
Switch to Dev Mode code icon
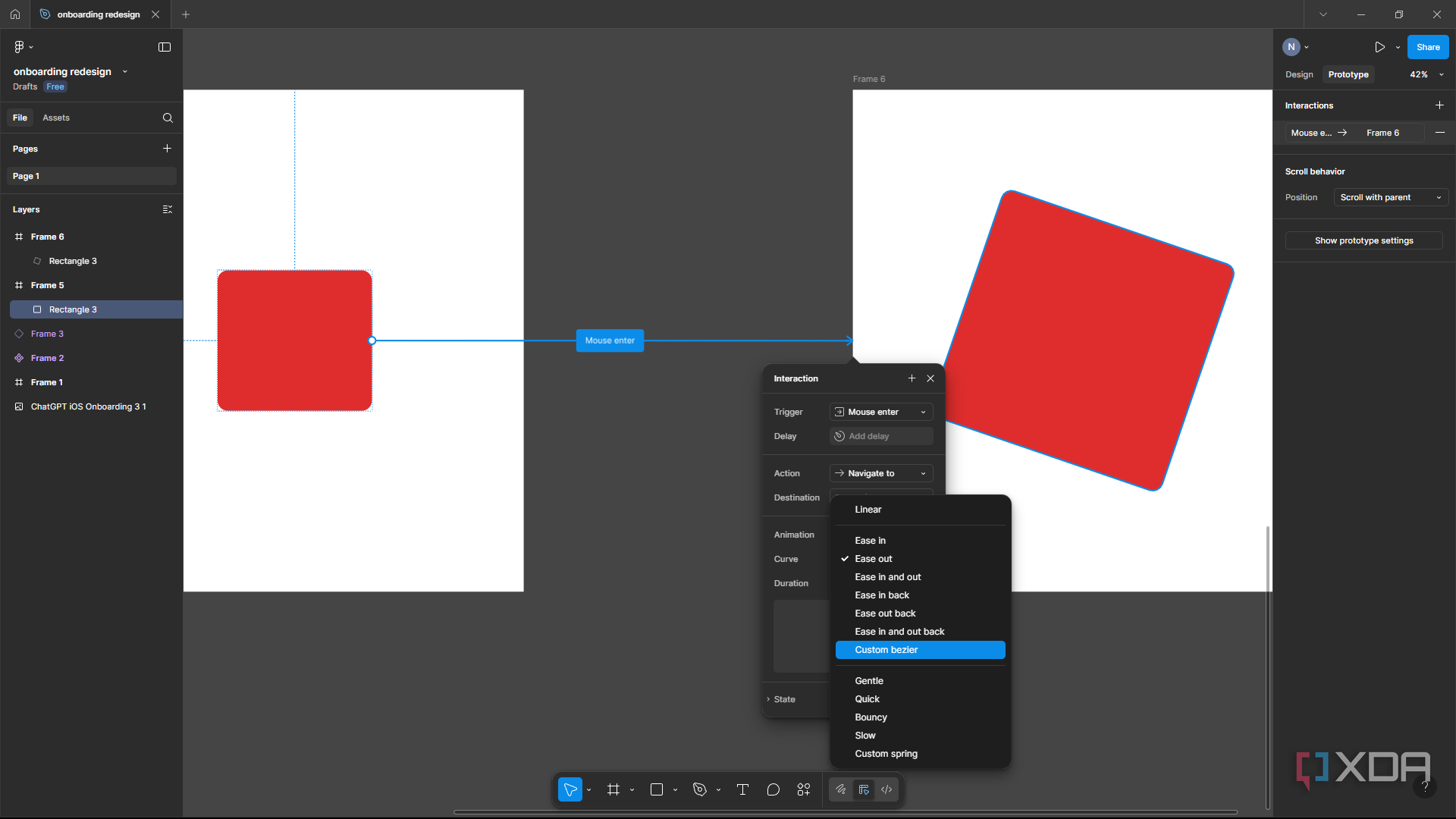click(x=886, y=789)
